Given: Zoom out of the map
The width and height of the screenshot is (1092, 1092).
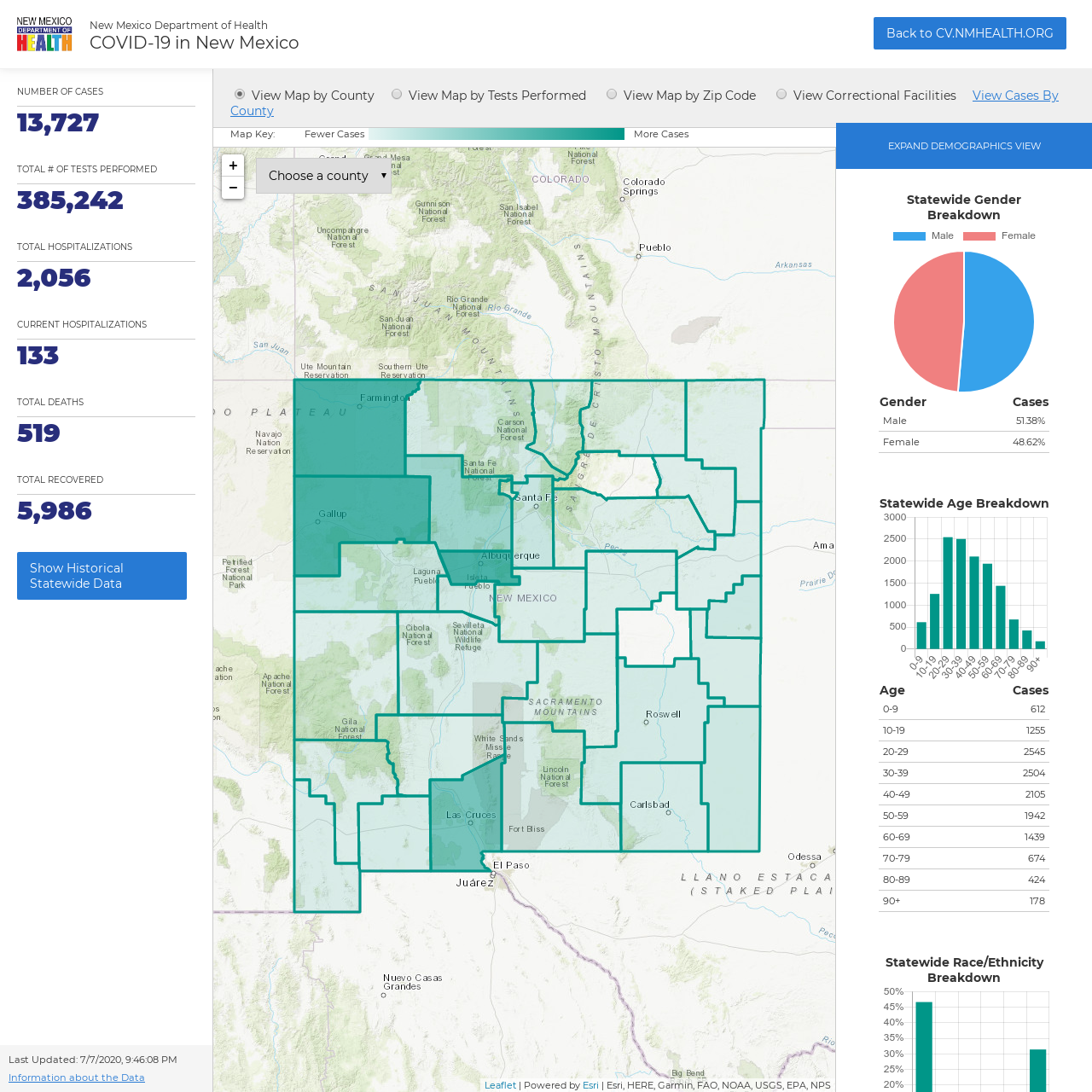Looking at the screenshot, I should [x=233, y=188].
